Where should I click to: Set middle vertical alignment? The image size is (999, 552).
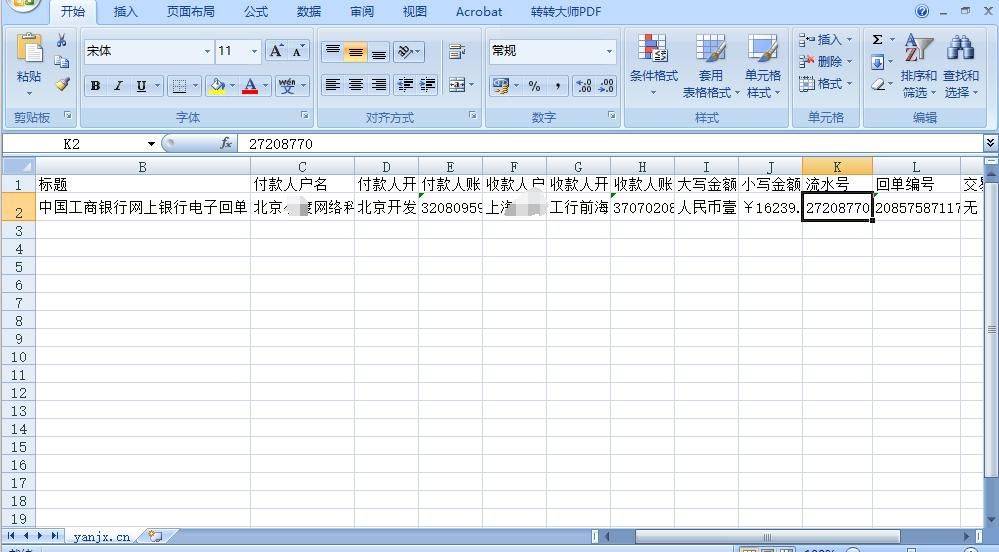[356, 52]
